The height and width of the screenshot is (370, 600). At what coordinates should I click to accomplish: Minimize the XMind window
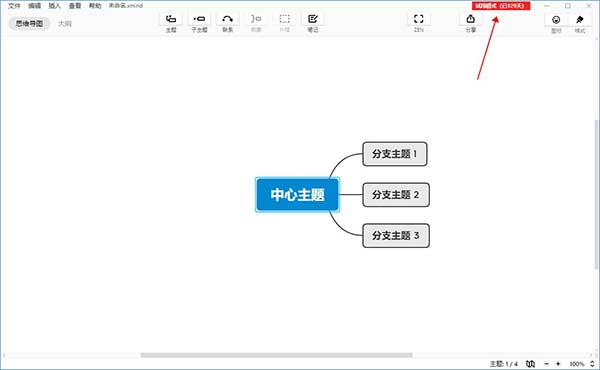coord(547,6)
